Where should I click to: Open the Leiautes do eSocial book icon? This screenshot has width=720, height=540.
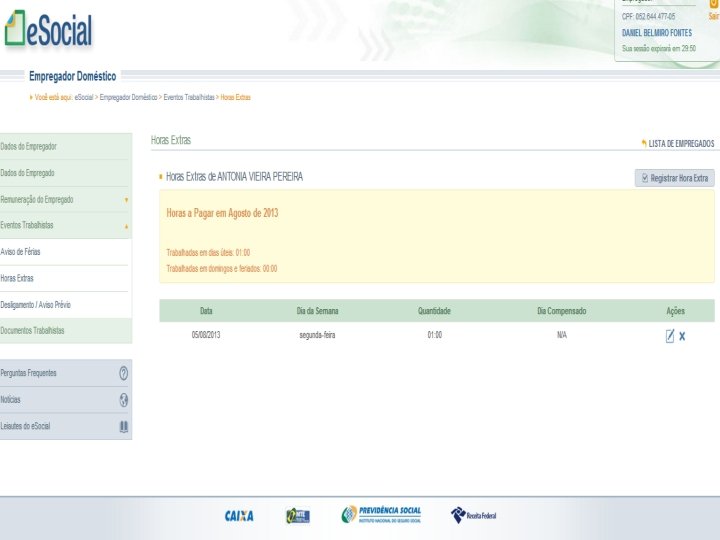pos(124,427)
